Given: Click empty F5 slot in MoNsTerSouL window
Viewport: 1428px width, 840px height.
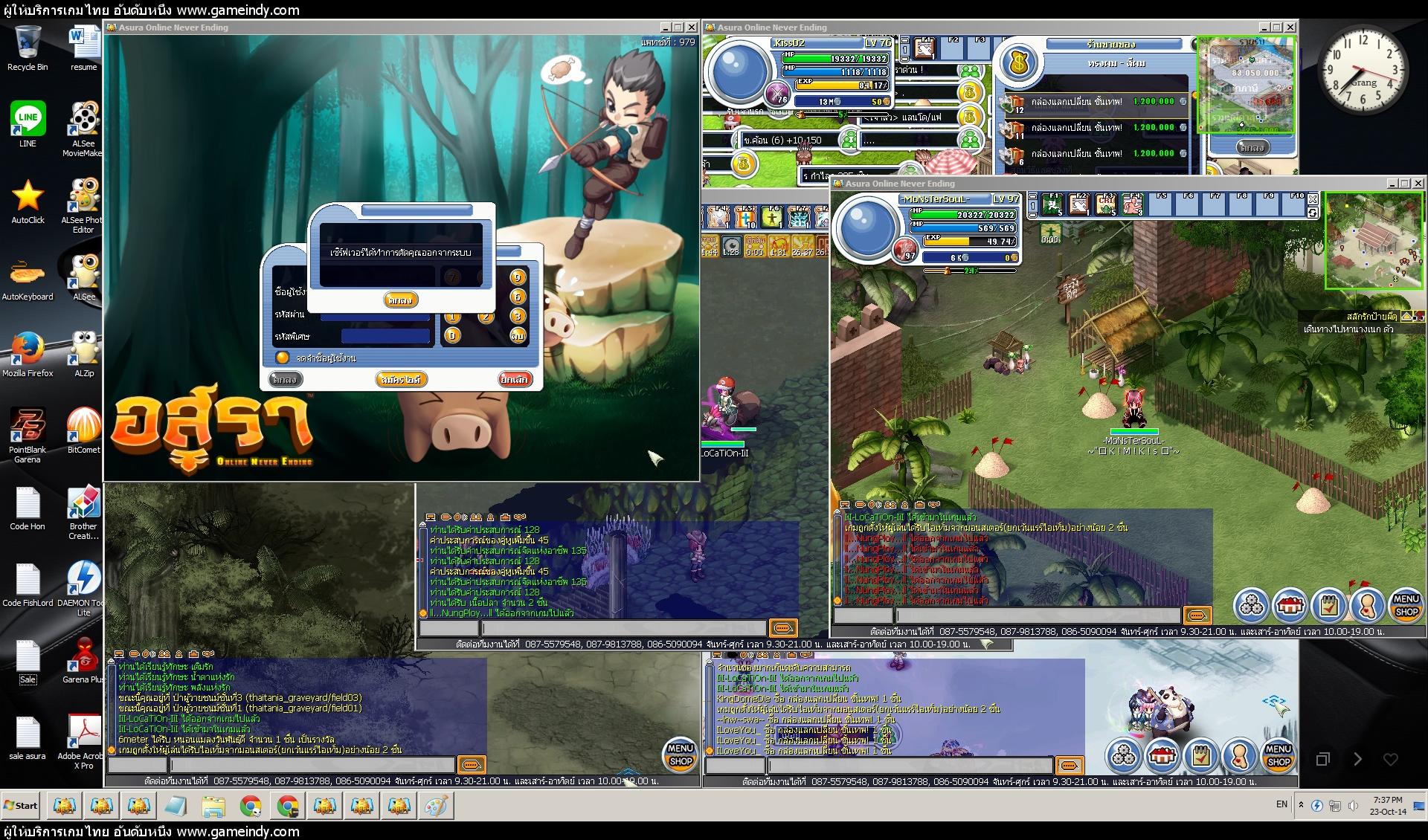Looking at the screenshot, I should (1161, 204).
